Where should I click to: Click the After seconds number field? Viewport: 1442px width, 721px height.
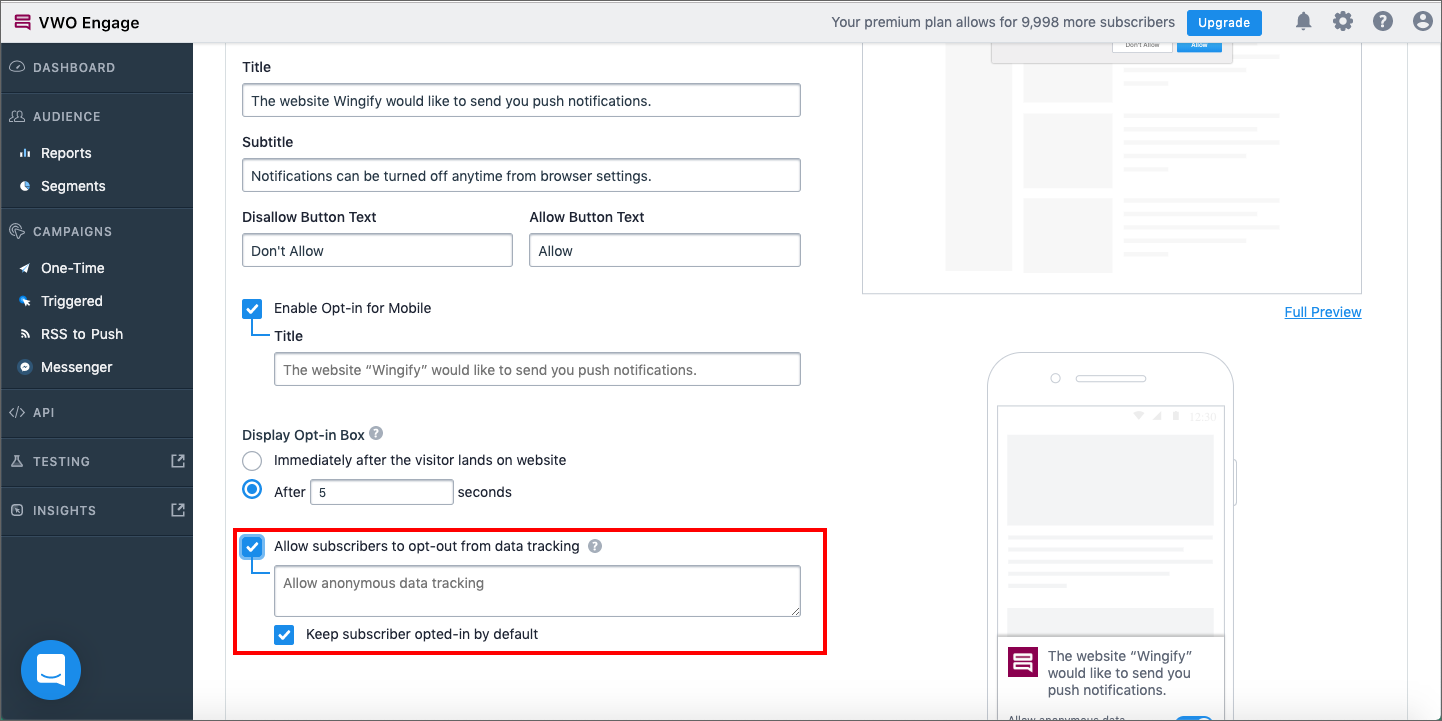click(382, 492)
